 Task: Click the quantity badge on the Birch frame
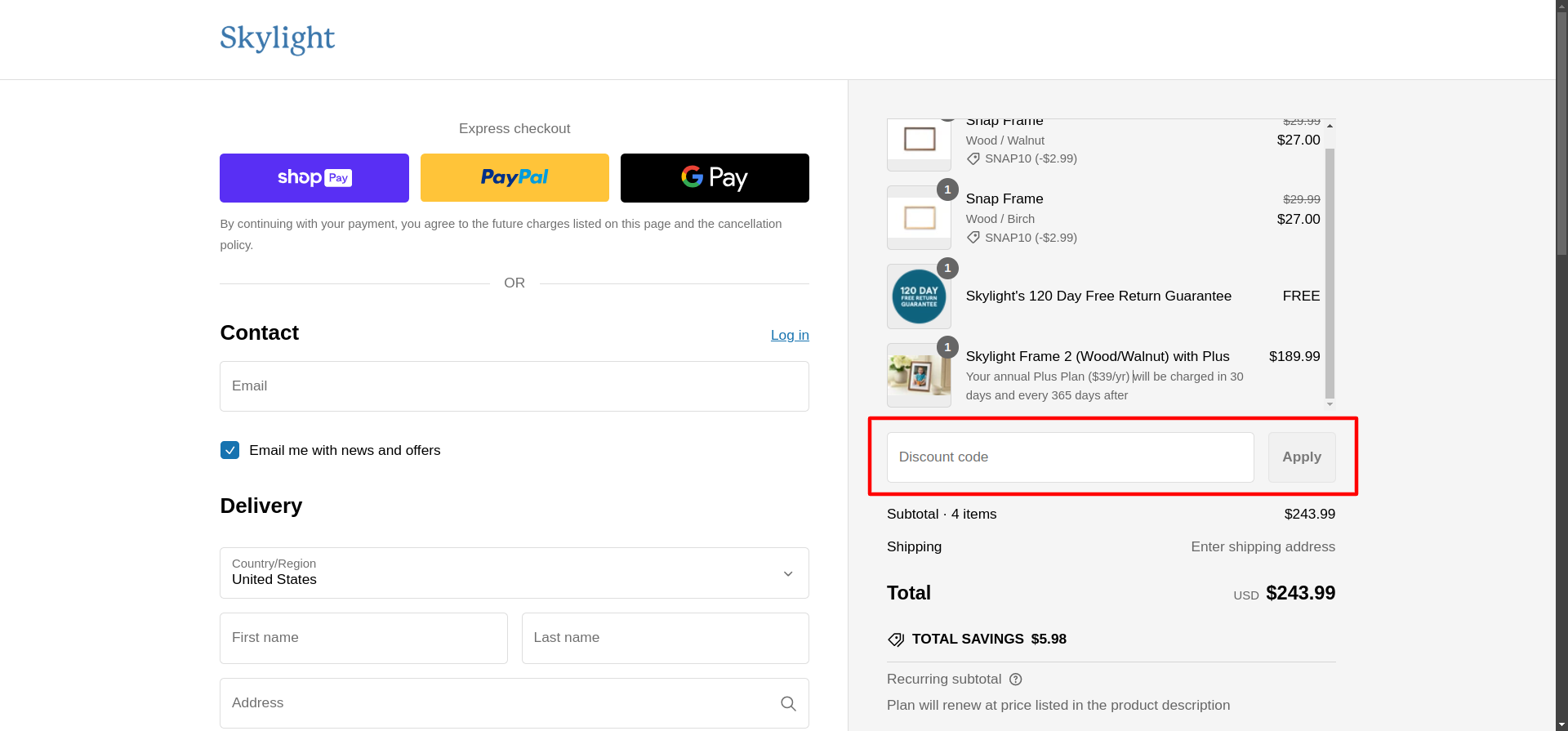(947, 189)
